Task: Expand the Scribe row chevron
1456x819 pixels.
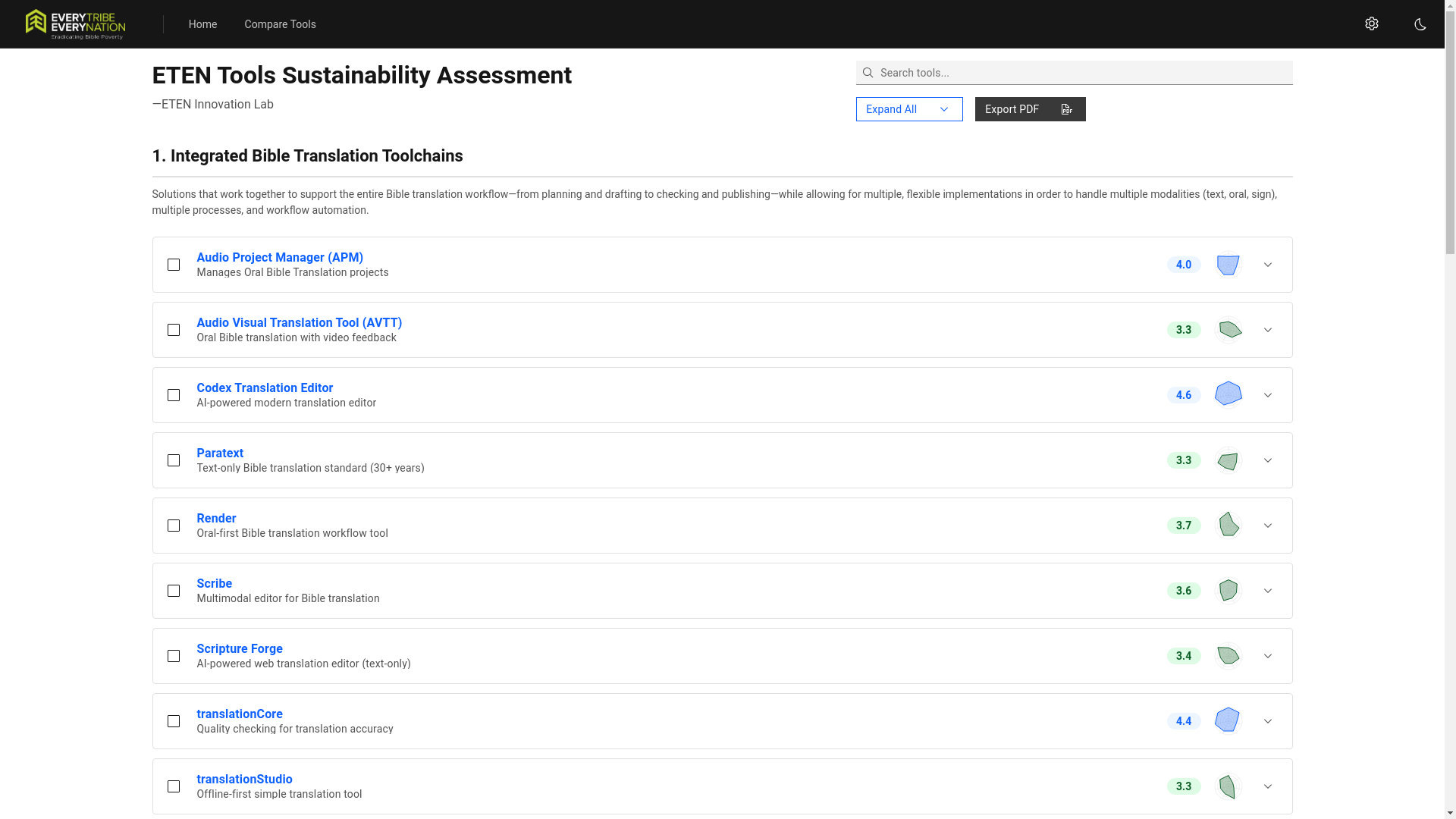Action: [1268, 591]
